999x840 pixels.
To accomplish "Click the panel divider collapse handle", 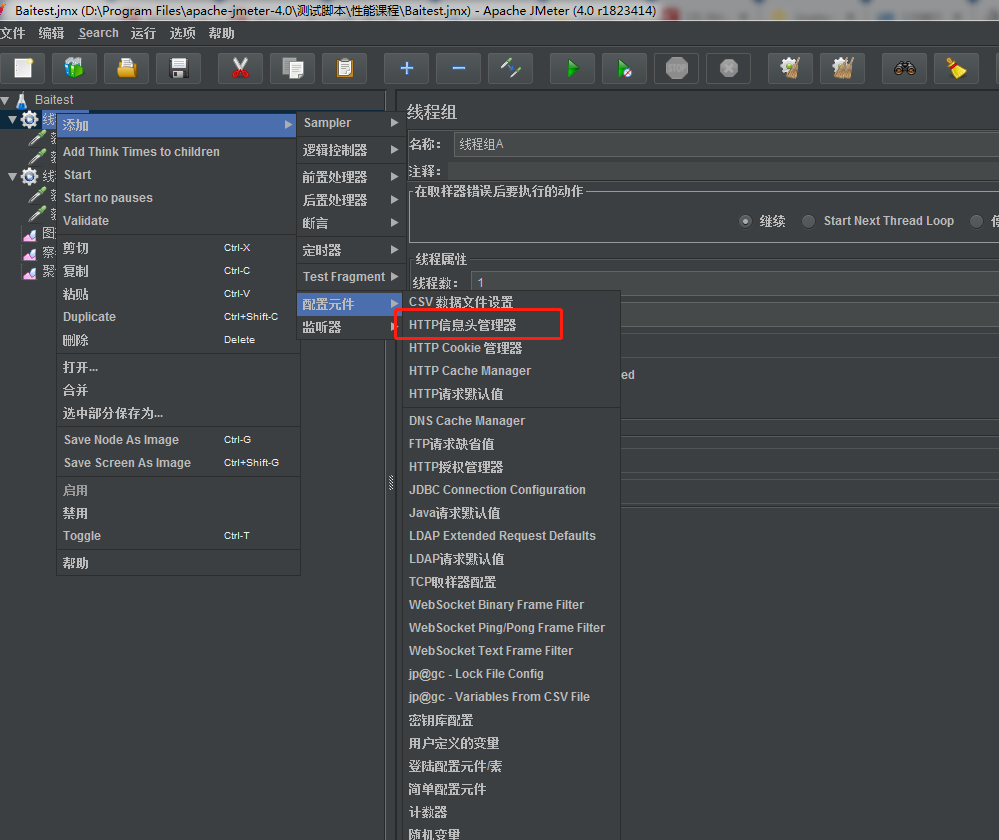I will (391, 482).
